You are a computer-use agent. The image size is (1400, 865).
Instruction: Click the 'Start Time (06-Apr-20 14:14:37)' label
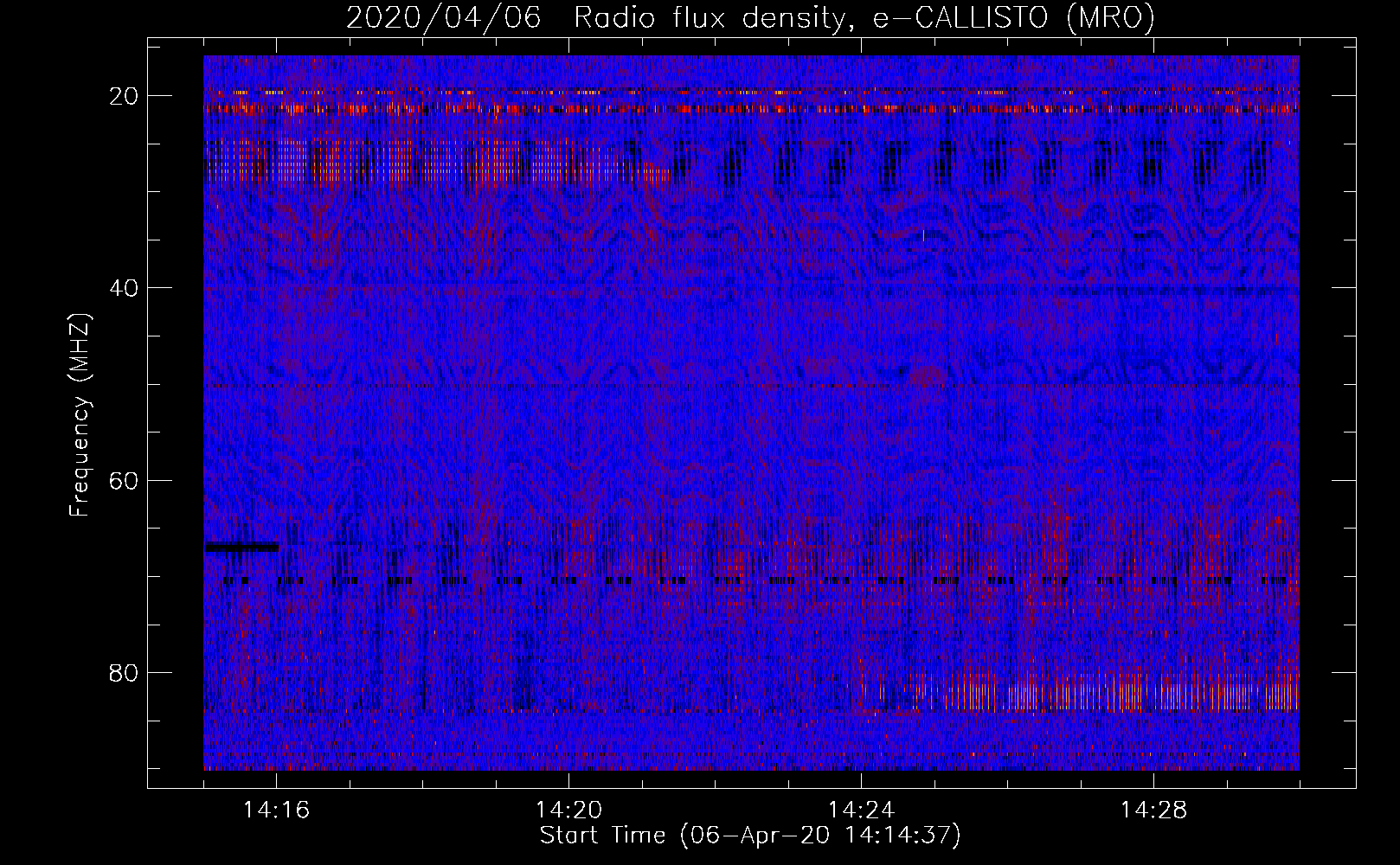(750, 836)
